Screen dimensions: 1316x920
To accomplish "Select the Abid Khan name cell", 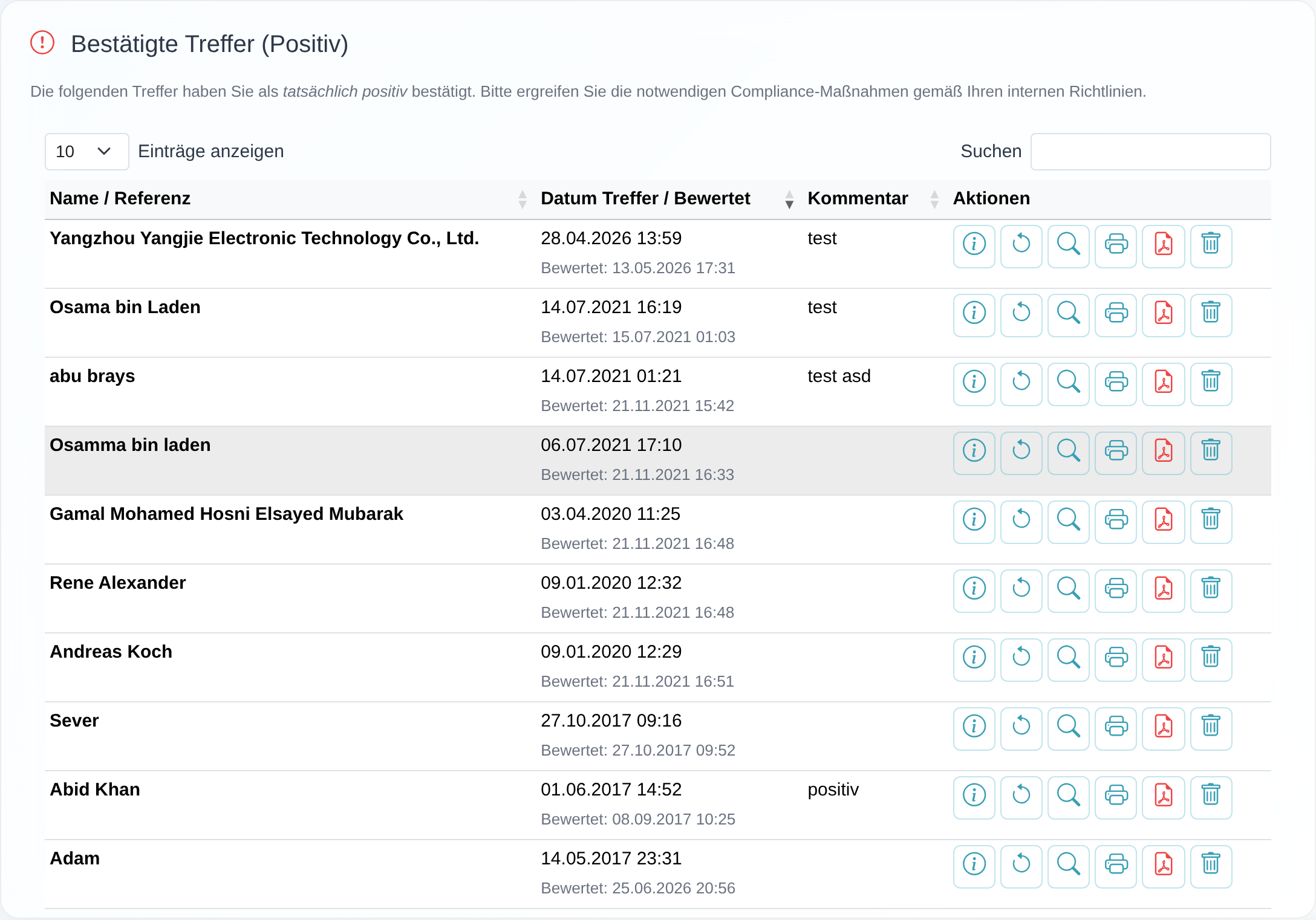I will tap(94, 789).
